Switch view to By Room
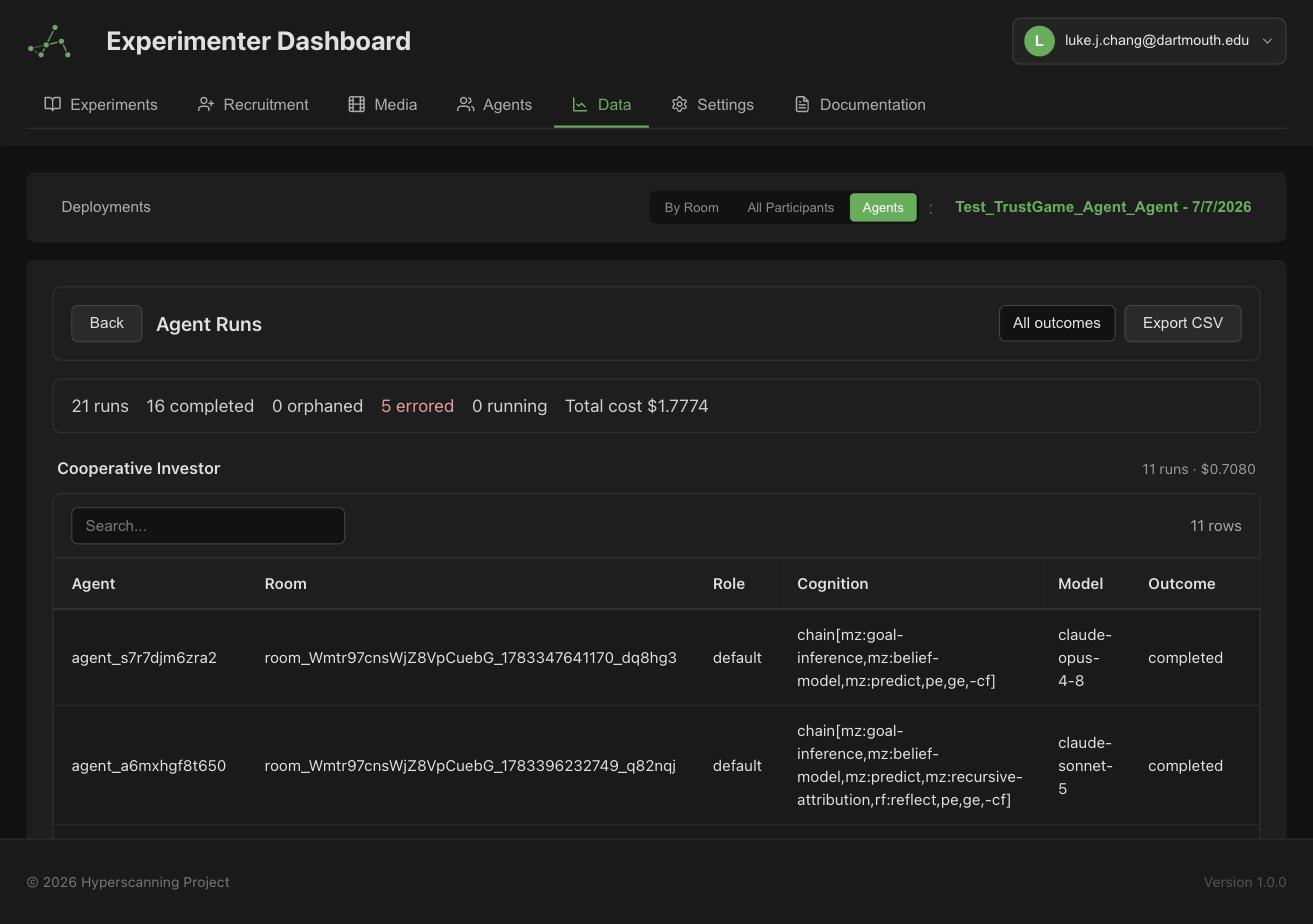Viewport: 1313px width, 924px height. 692,207
